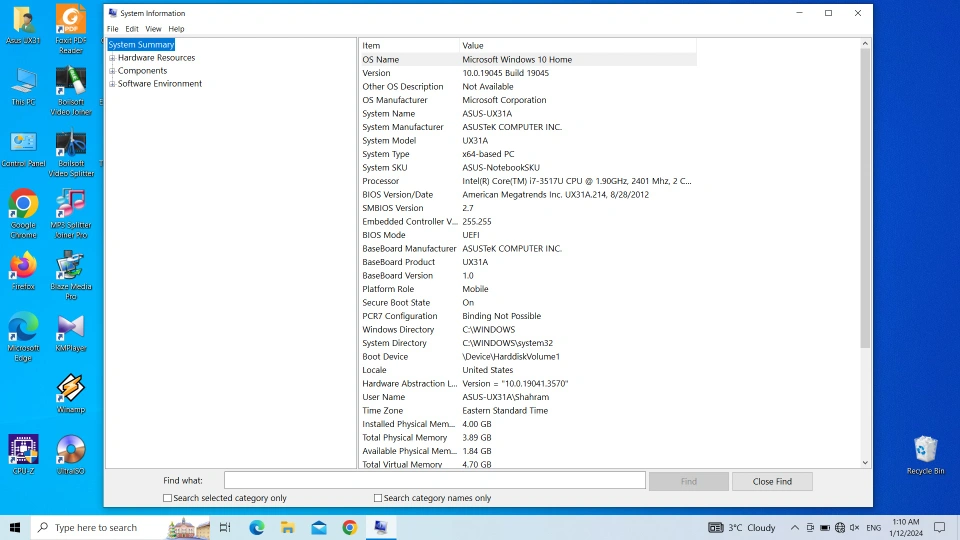
Task: Open Control Panel desktop icon
Action: coord(23,149)
